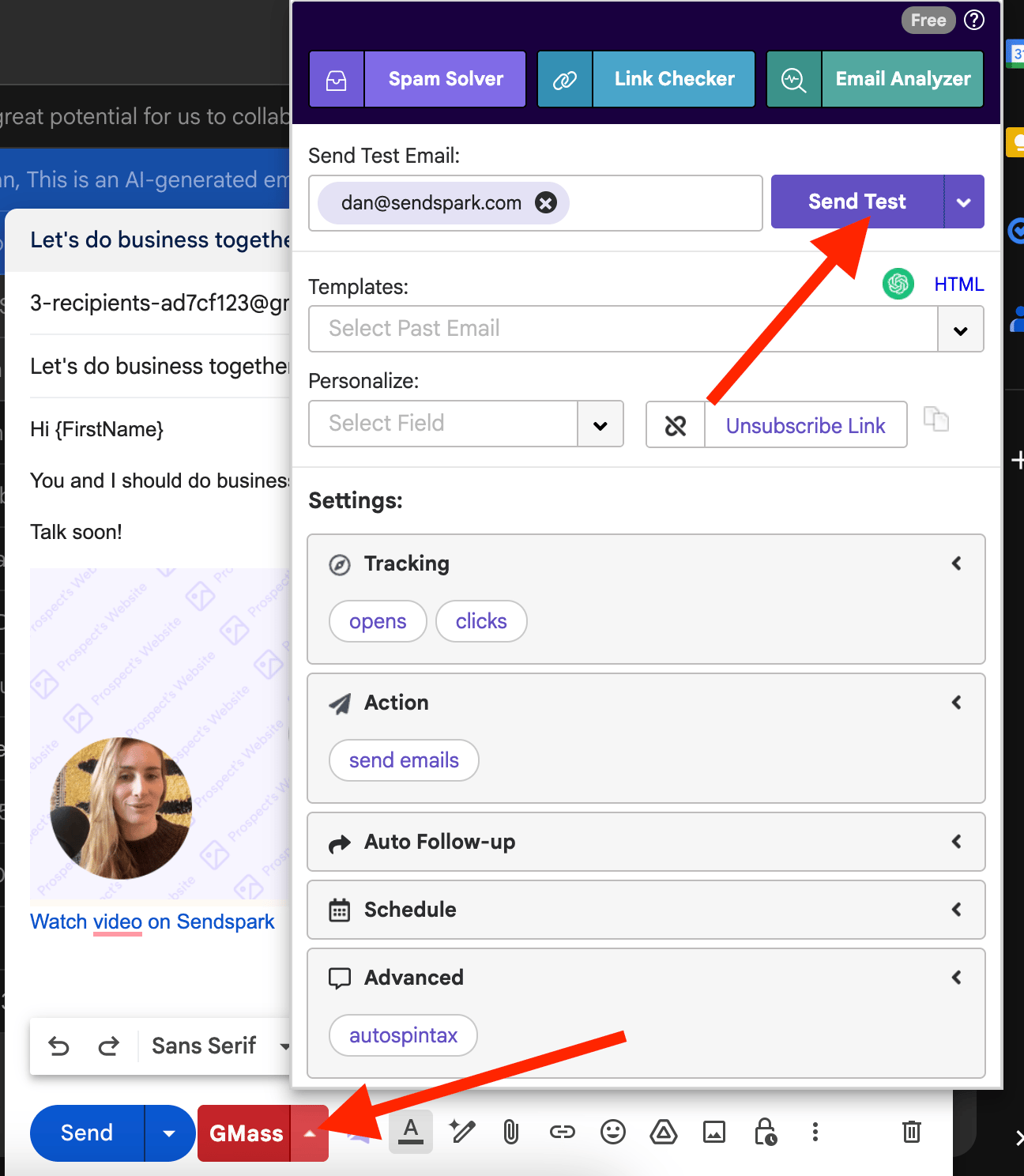The height and width of the screenshot is (1176, 1024).
Task: Expand the Select Past Email arrow
Action: click(x=961, y=330)
